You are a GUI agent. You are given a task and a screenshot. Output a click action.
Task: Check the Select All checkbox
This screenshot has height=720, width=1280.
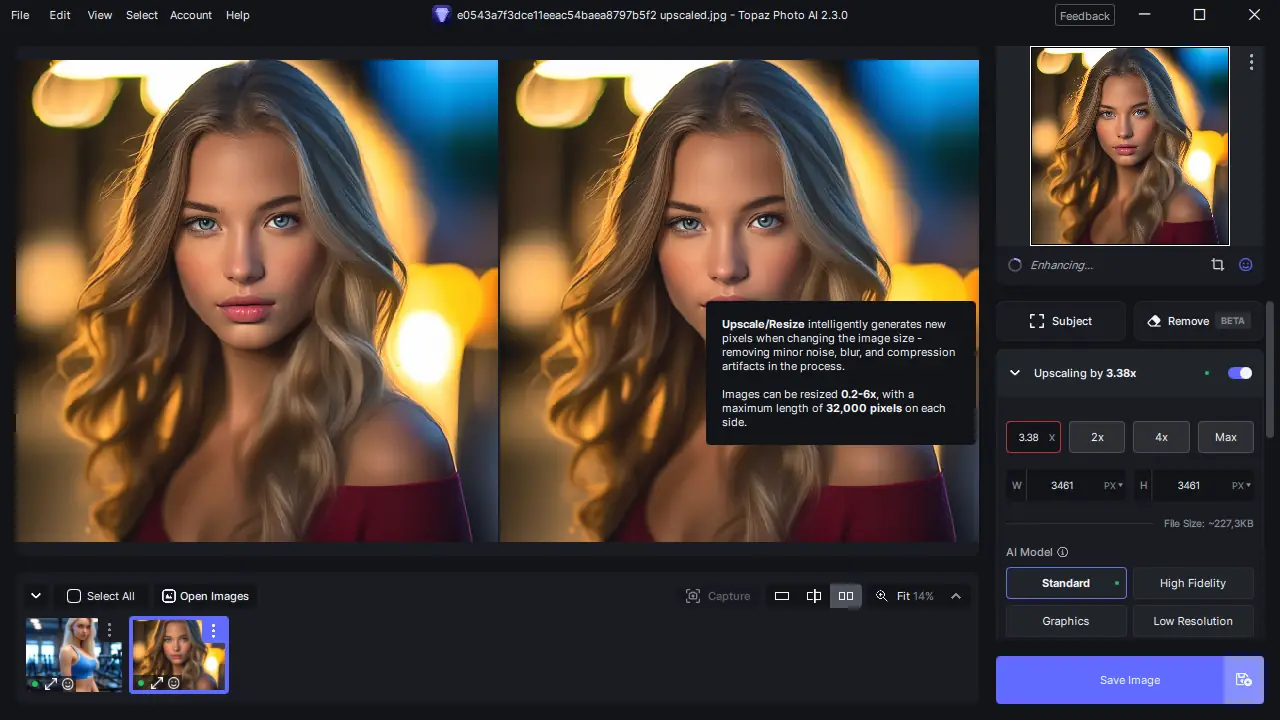tap(74, 595)
